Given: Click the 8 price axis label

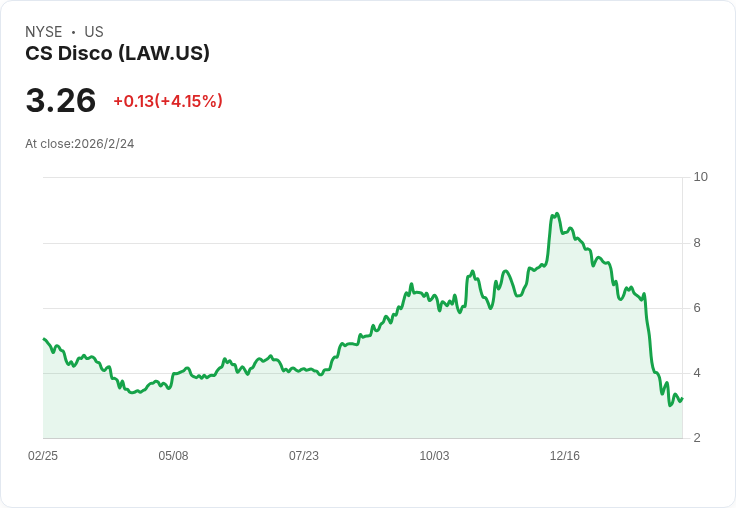Looking at the screenshot, I should tap(697, 243).
